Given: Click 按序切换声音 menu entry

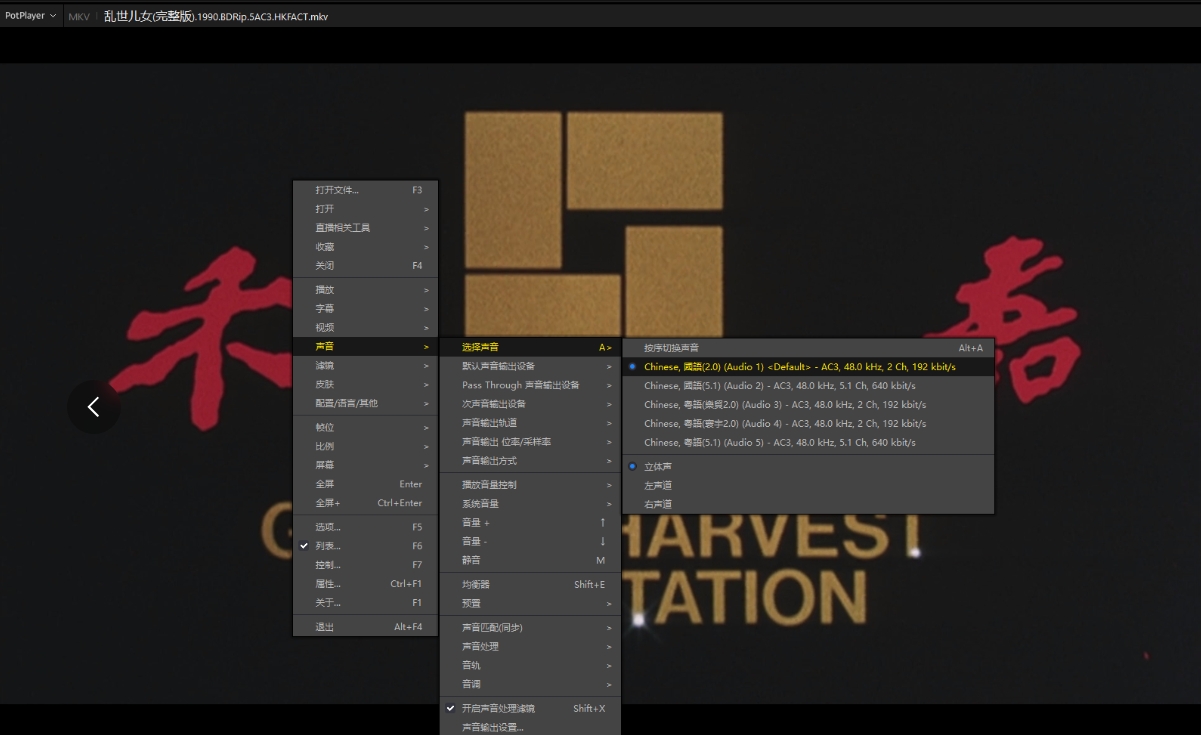Looking at the screenshot, I should click(672, 348).
